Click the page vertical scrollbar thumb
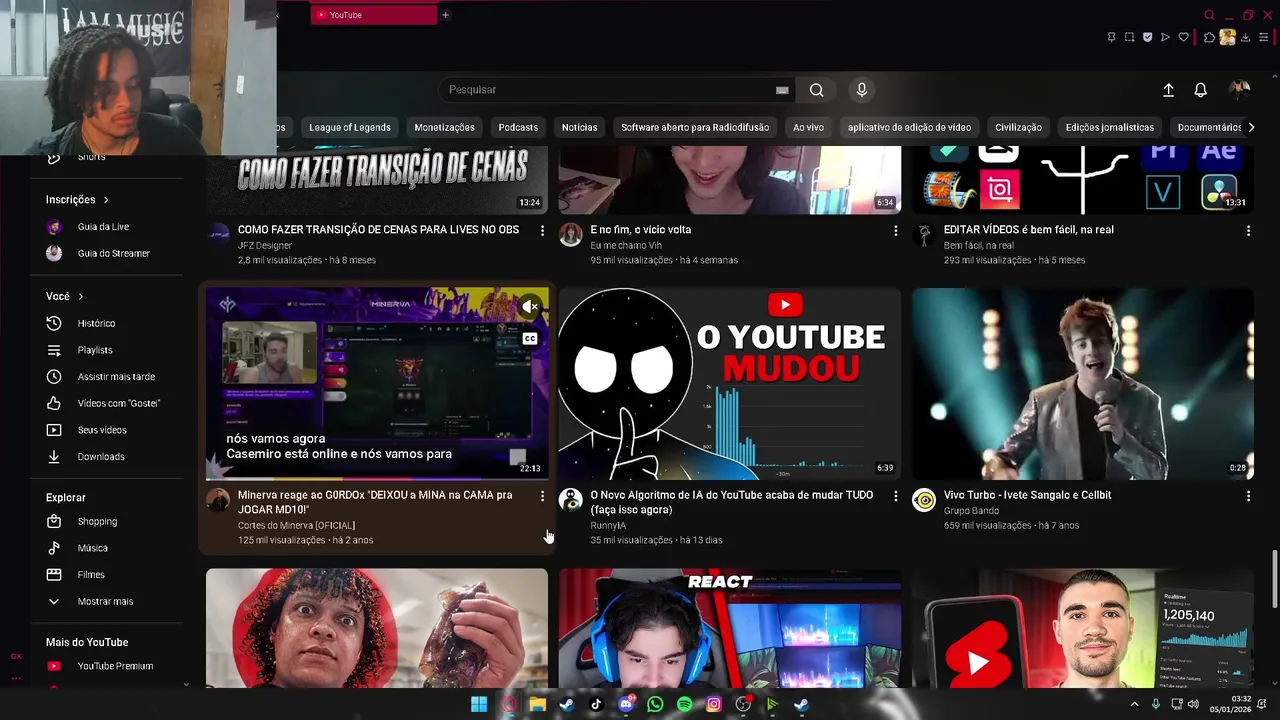The image size is (1280, 720). point(1274,578)
